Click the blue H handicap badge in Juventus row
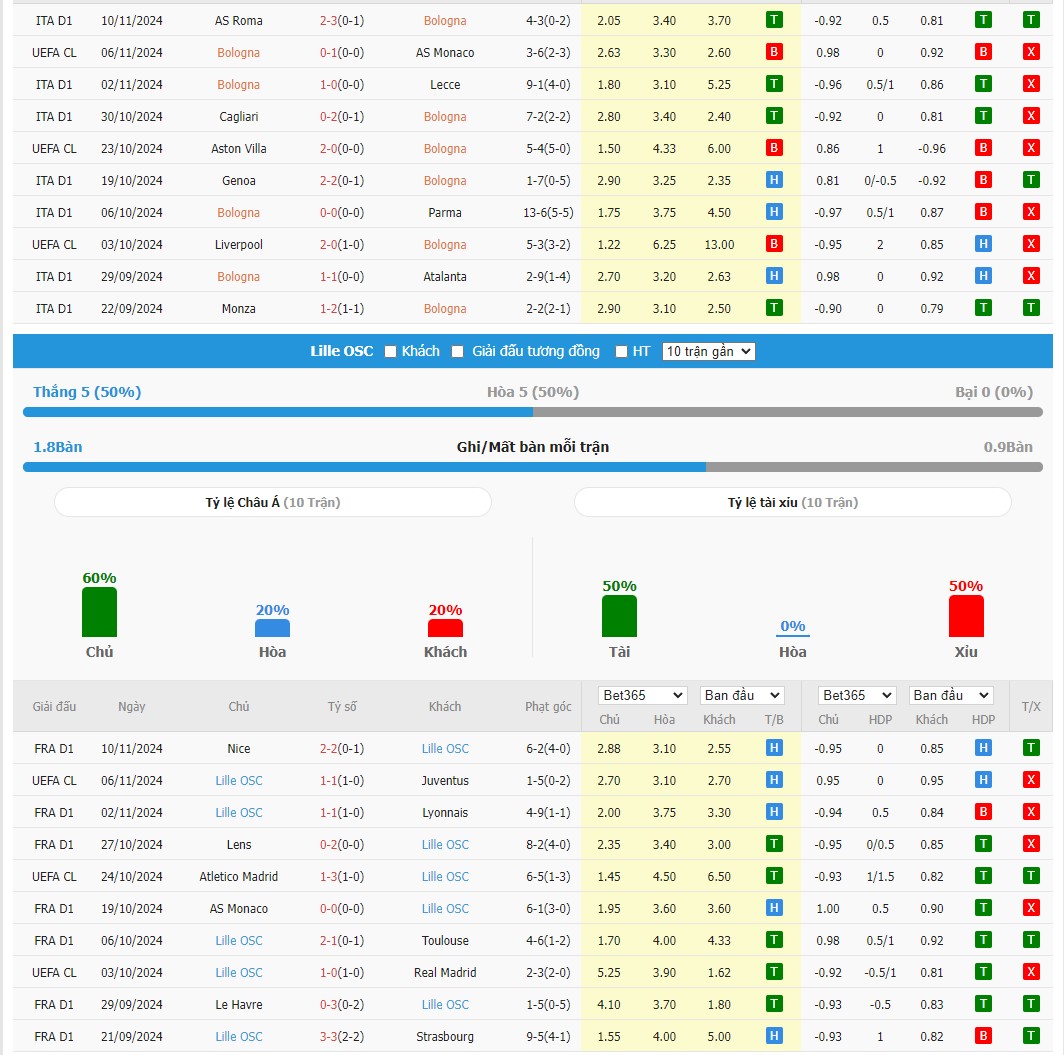Viewport: 1064px width, 1055px height. coord(983,780)
